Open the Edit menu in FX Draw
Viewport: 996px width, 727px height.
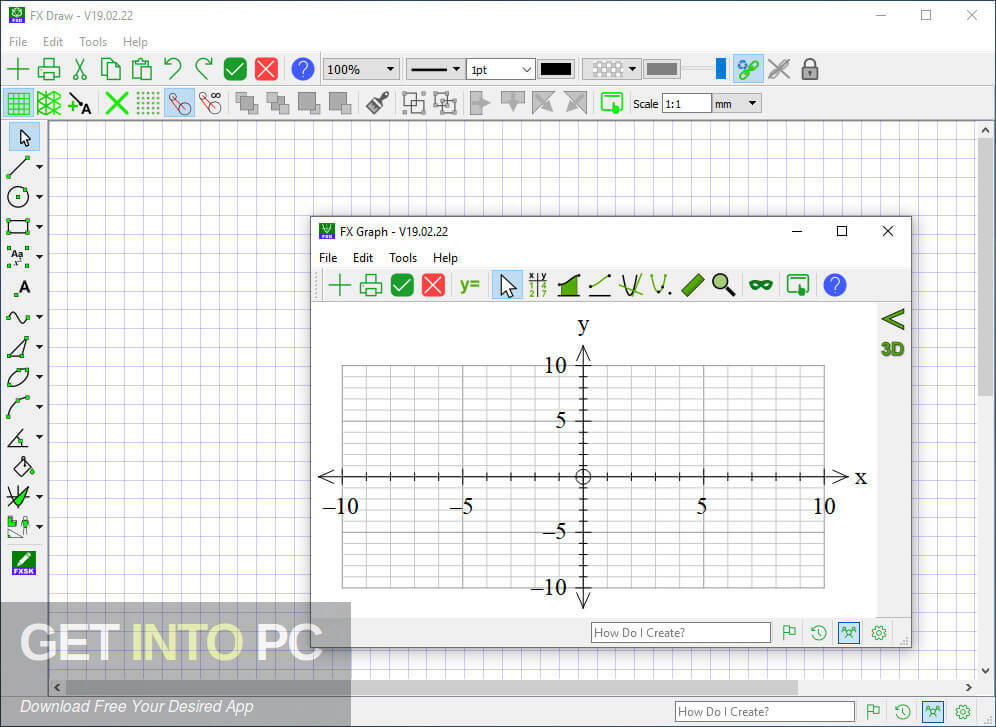point(53,42)
